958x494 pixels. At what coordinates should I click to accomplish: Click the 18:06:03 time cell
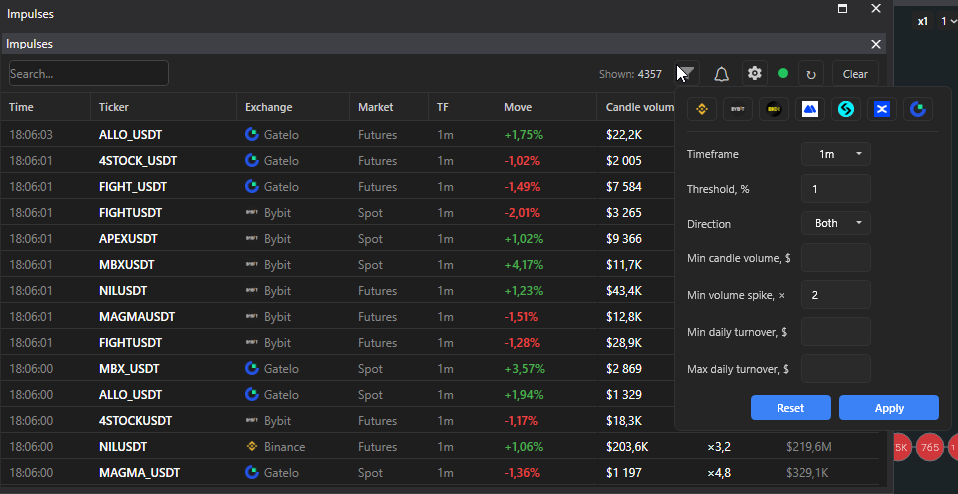point(31,134)
